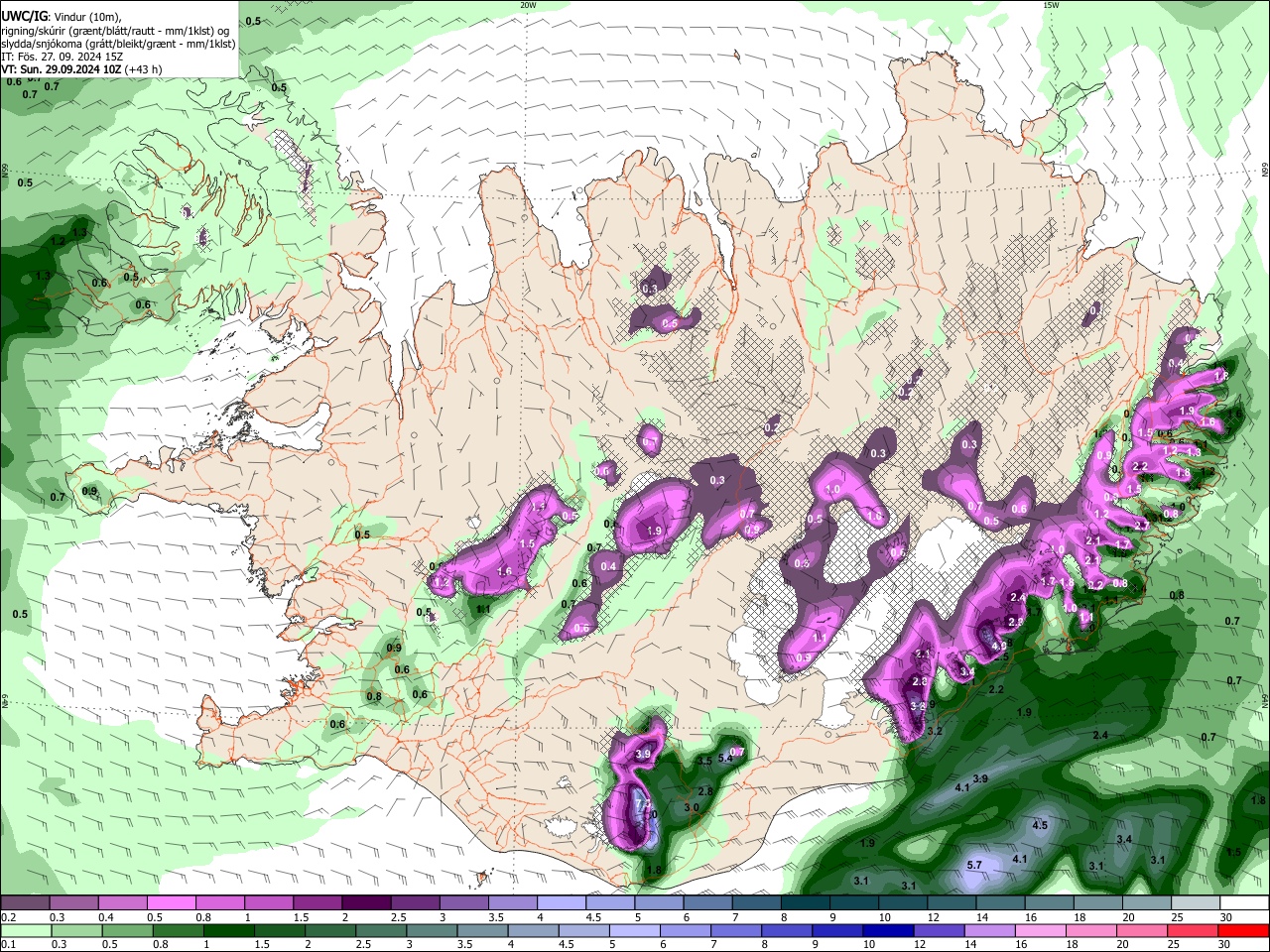Click the 4.5 value in the southeast sea area
Image resolution: width=1270 pixels, height=952 pixels.
coord(1040,825)
